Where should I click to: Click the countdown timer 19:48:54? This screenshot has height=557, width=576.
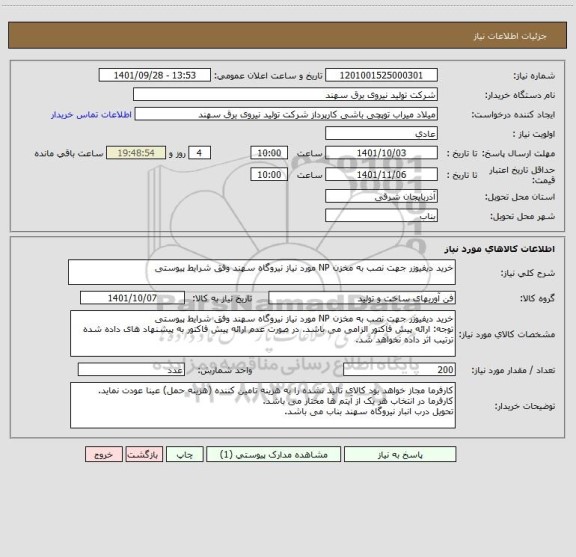(136, 153)
